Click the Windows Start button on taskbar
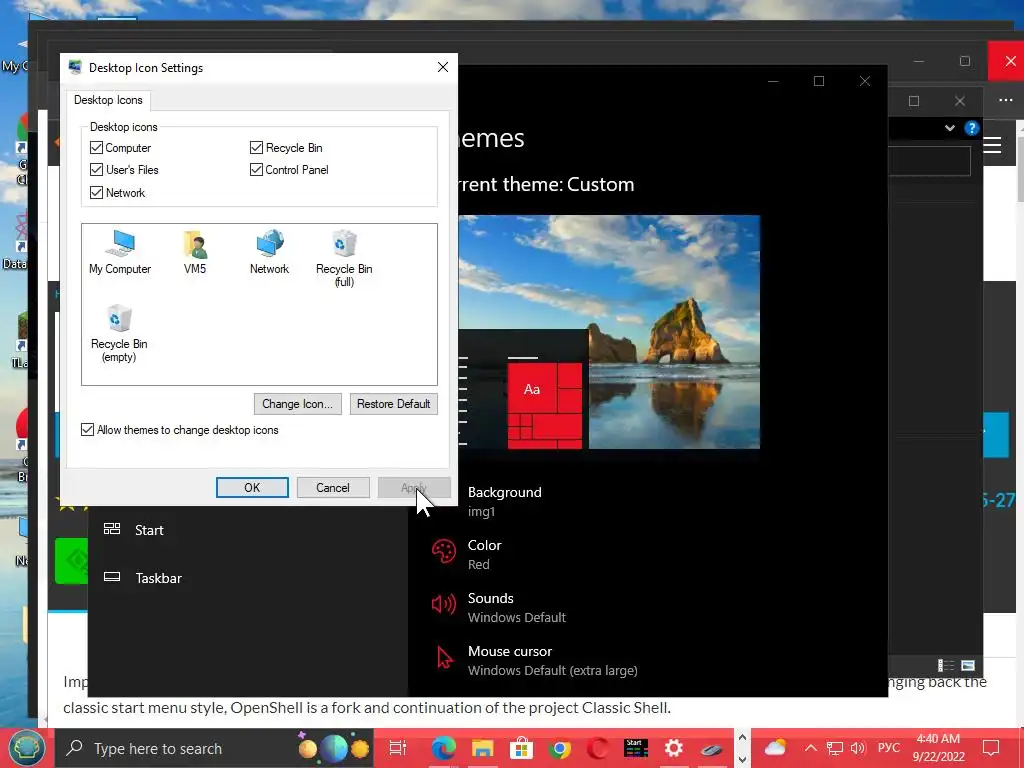 tap(25, 748)
